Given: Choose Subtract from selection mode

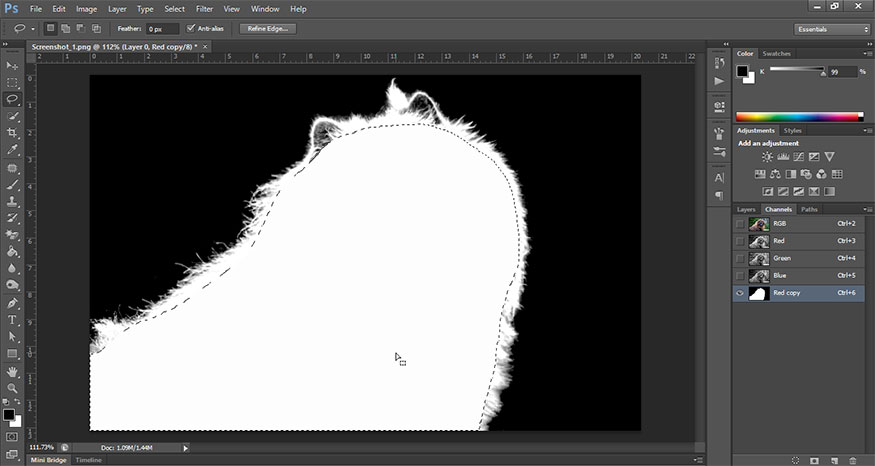Looking at the screenshot, I should pos(81,28).
